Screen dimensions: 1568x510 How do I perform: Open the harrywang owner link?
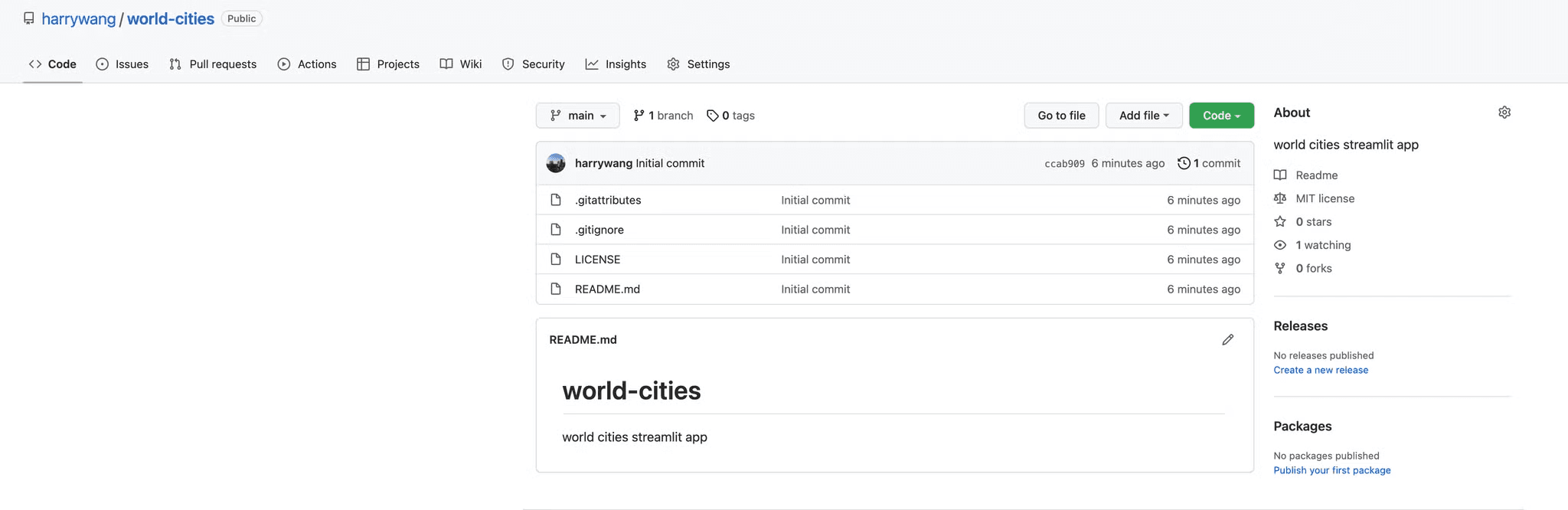coord(78,19)
